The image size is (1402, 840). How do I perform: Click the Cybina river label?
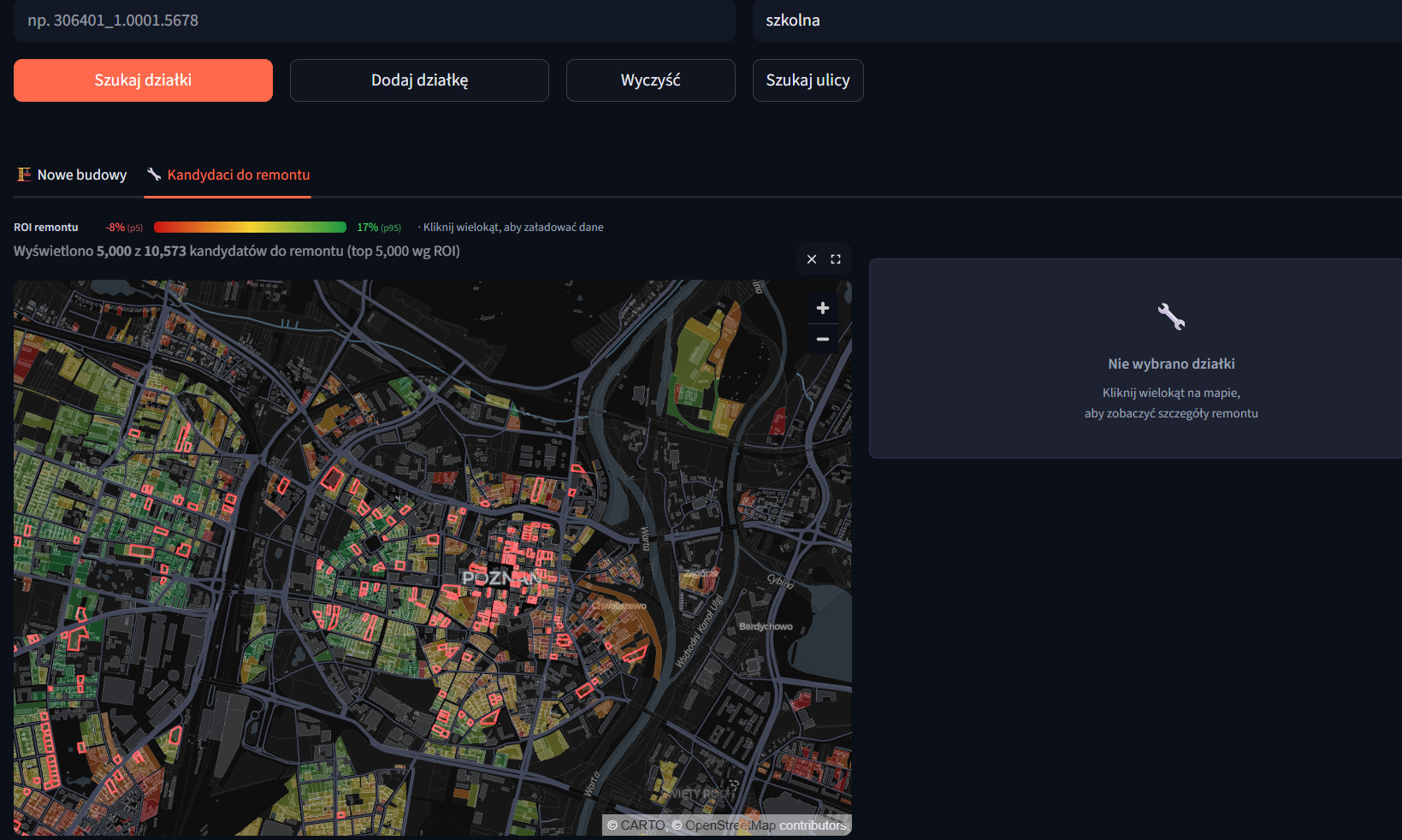click(x=780, y=582)
